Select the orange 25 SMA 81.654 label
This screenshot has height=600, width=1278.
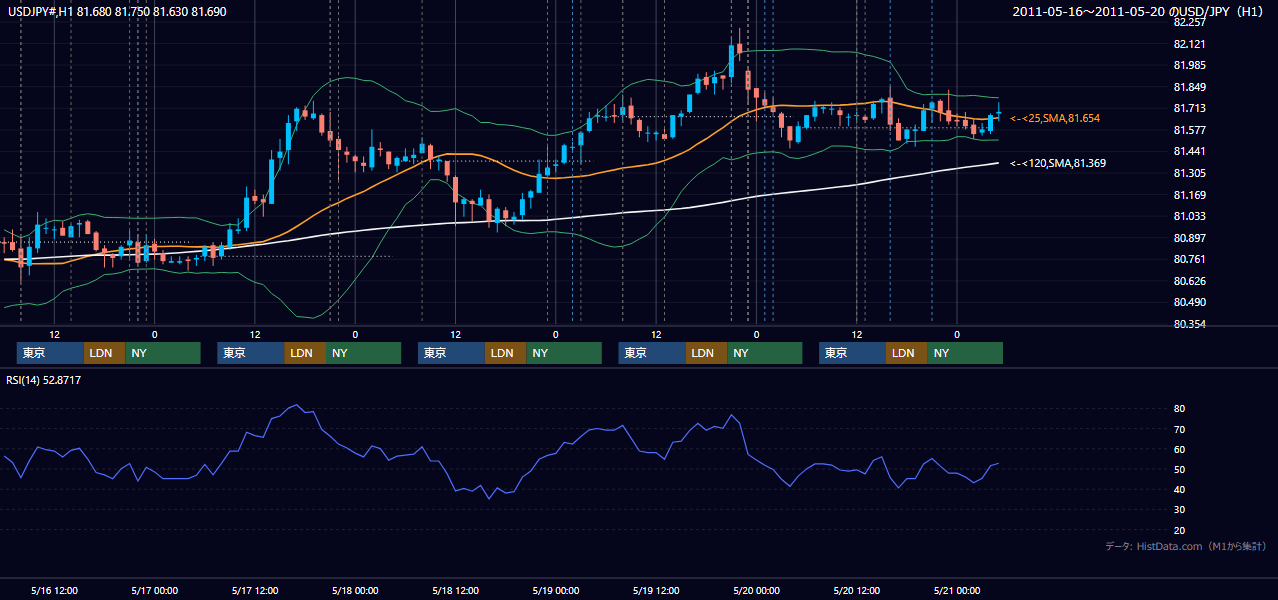coord(1055,118)
